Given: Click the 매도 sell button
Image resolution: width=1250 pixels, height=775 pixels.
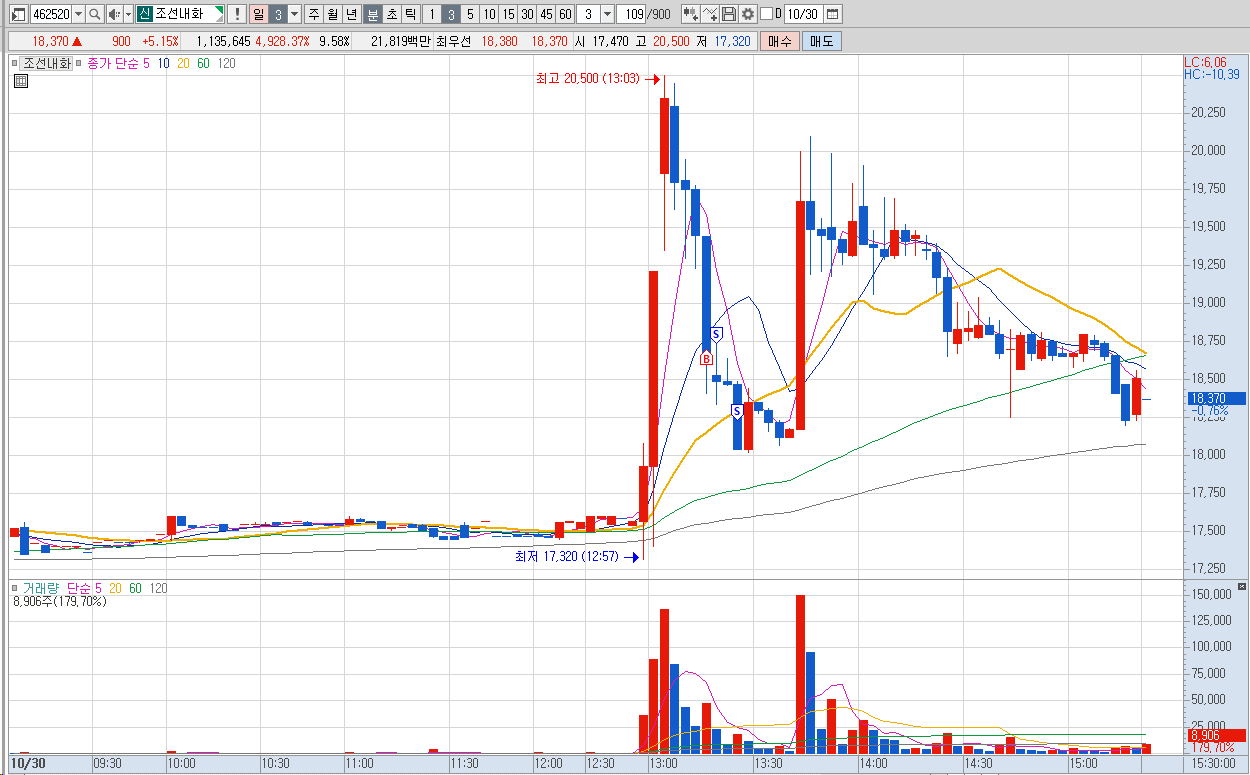Looking at the screenshot, I should click(822, 41).
